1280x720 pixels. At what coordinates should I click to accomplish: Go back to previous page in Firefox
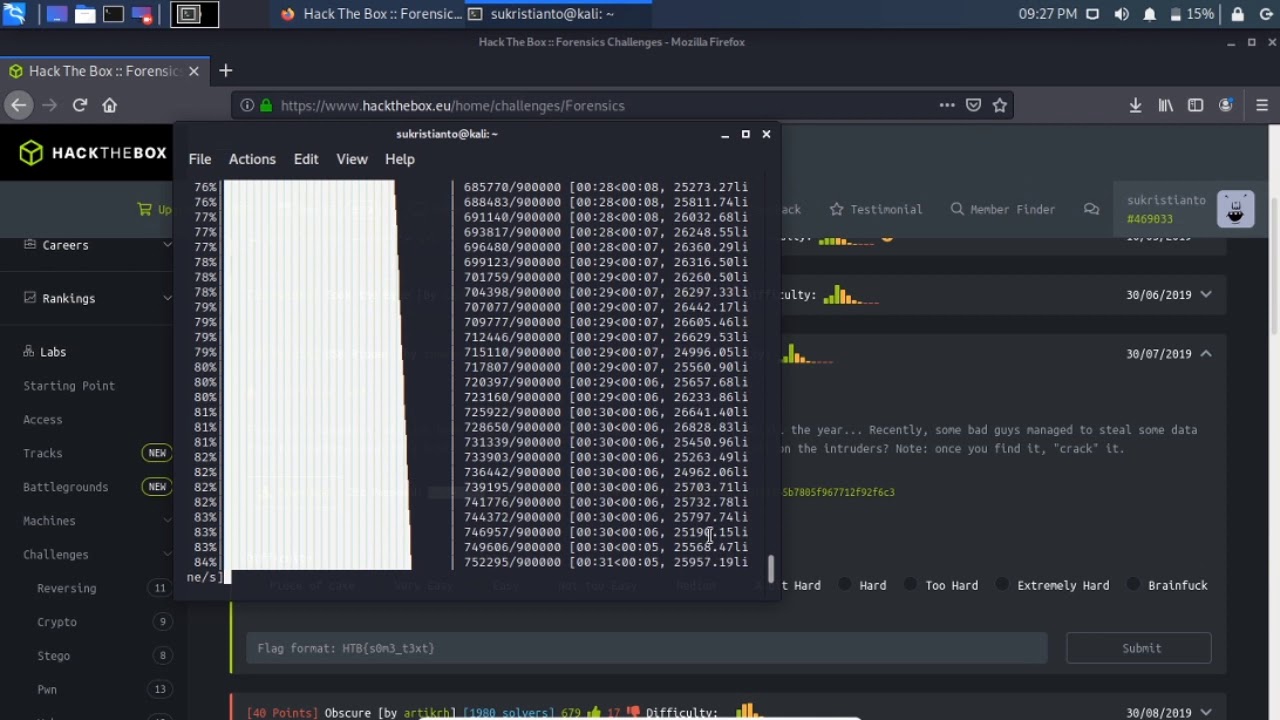tap(18, 105)
